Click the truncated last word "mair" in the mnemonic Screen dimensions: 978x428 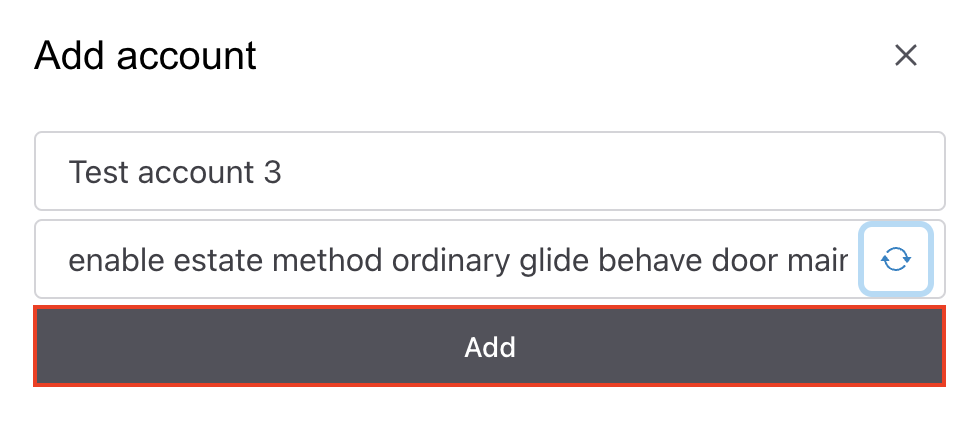822,261
